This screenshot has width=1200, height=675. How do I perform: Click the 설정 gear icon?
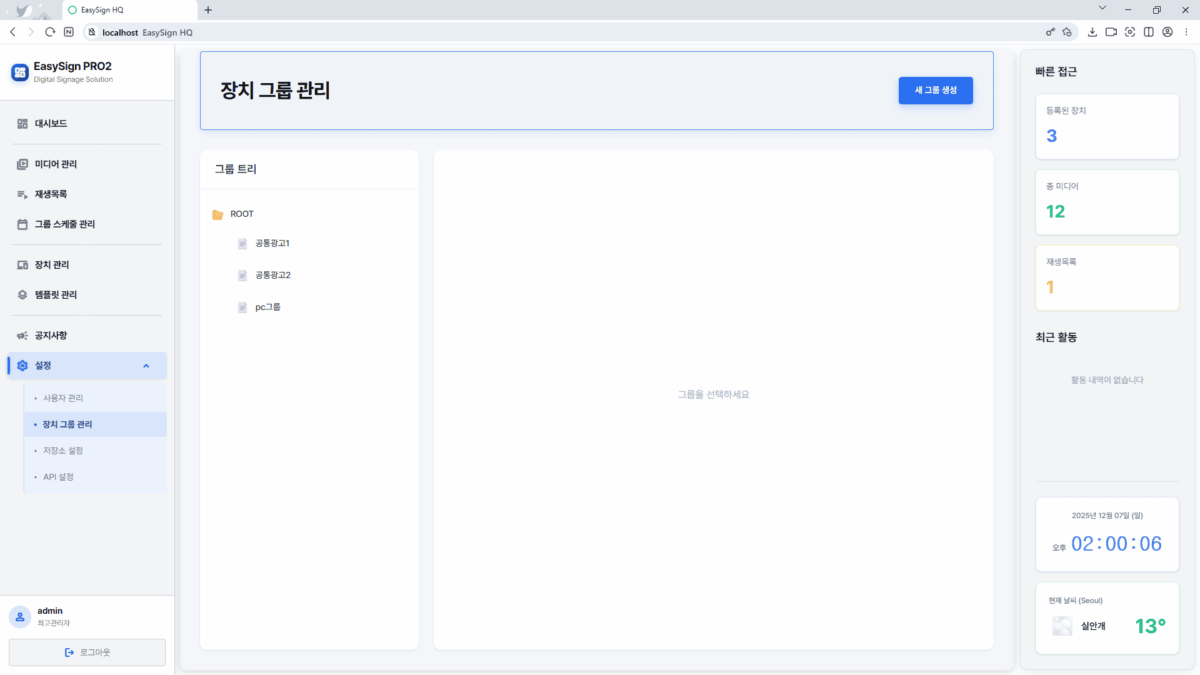coord(22,366)
